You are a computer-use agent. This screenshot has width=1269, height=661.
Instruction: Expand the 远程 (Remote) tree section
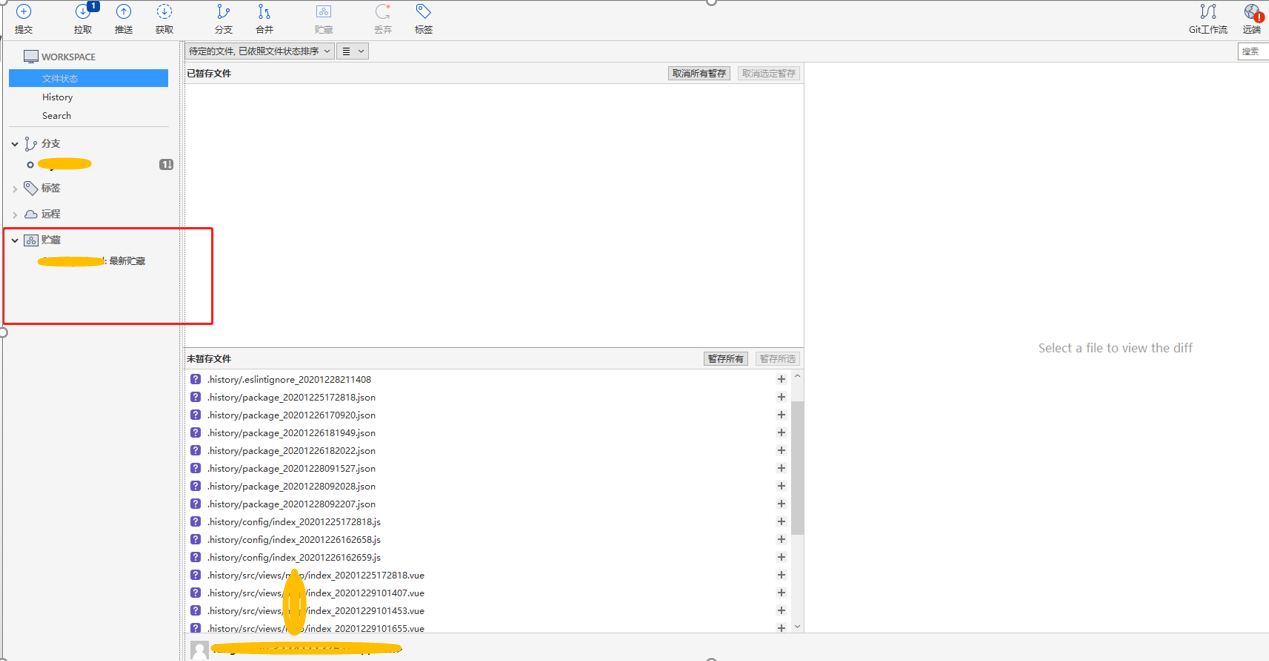point(14,213)
